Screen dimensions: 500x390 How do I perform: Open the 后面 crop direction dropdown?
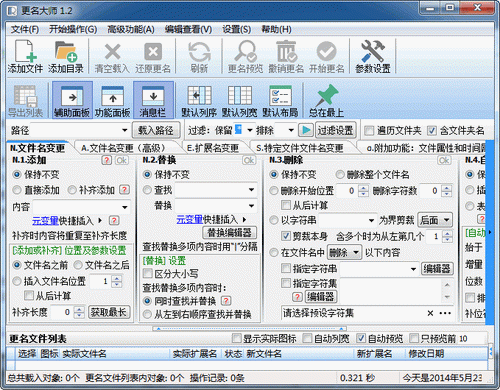click(435, 220)
